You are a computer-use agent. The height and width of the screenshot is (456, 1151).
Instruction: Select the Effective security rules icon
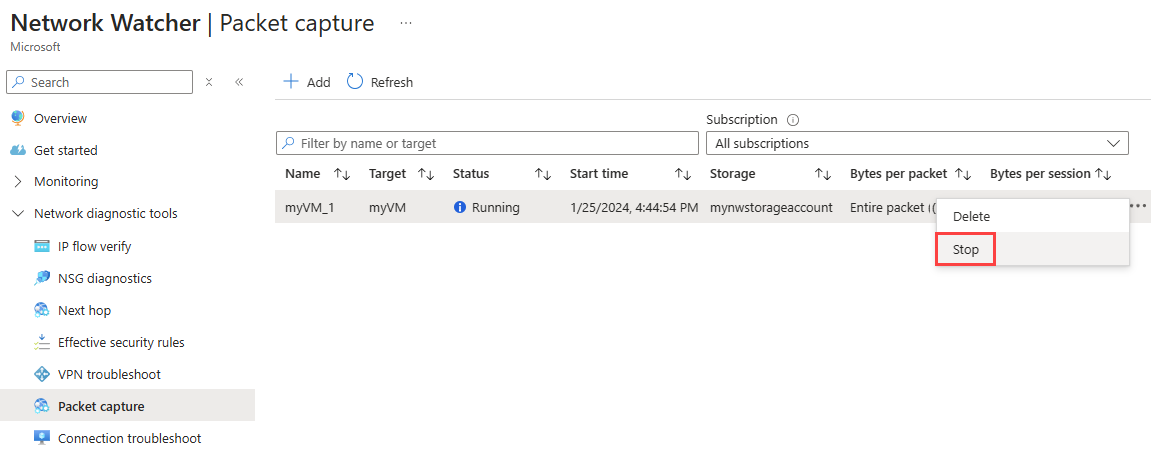point(42,342)
